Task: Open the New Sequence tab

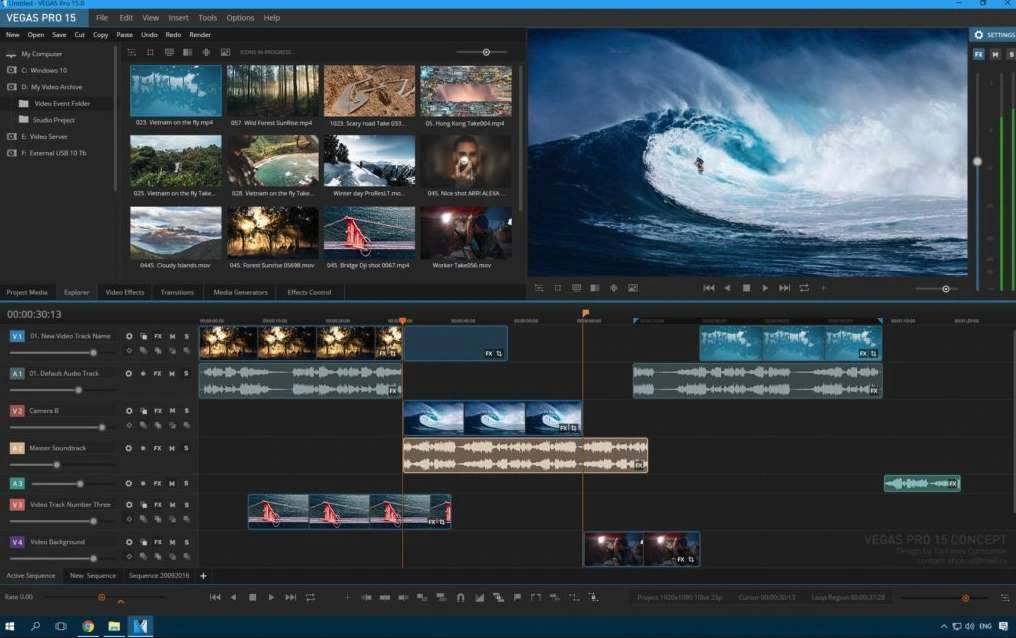Action: click(93, 576)
